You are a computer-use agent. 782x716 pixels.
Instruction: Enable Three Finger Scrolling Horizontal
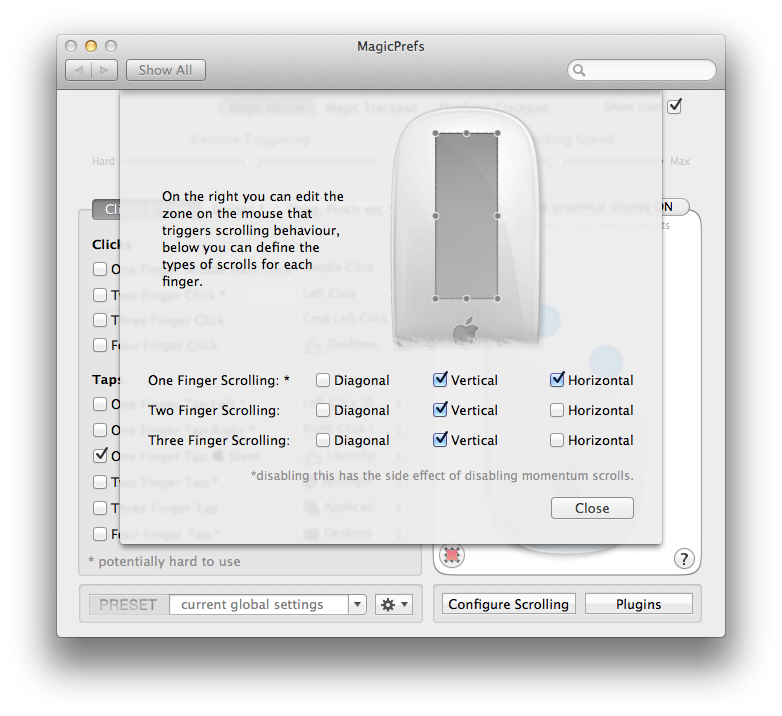click(557, 440)
